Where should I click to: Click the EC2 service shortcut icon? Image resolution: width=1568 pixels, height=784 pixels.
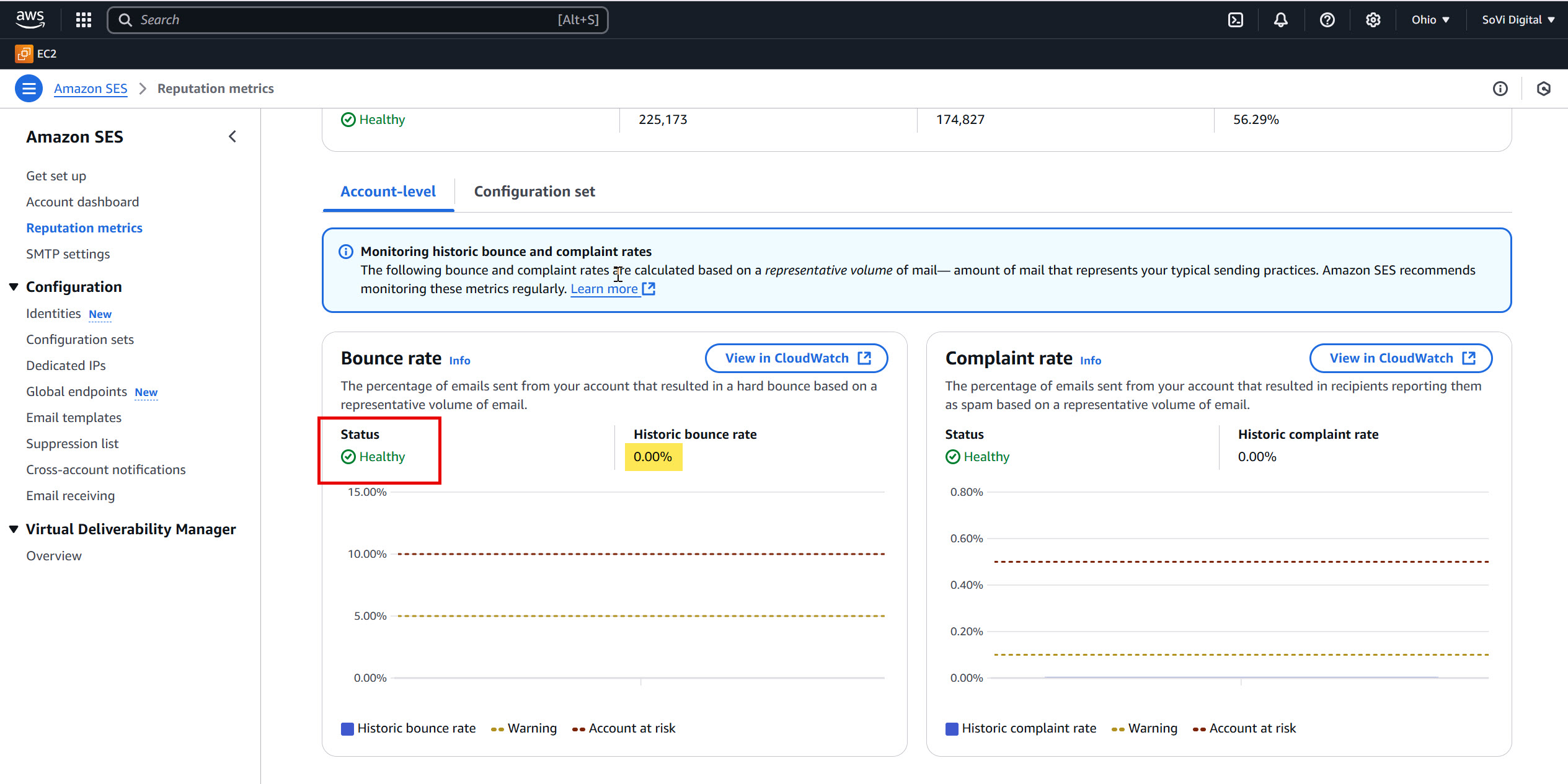pos(24,54)
